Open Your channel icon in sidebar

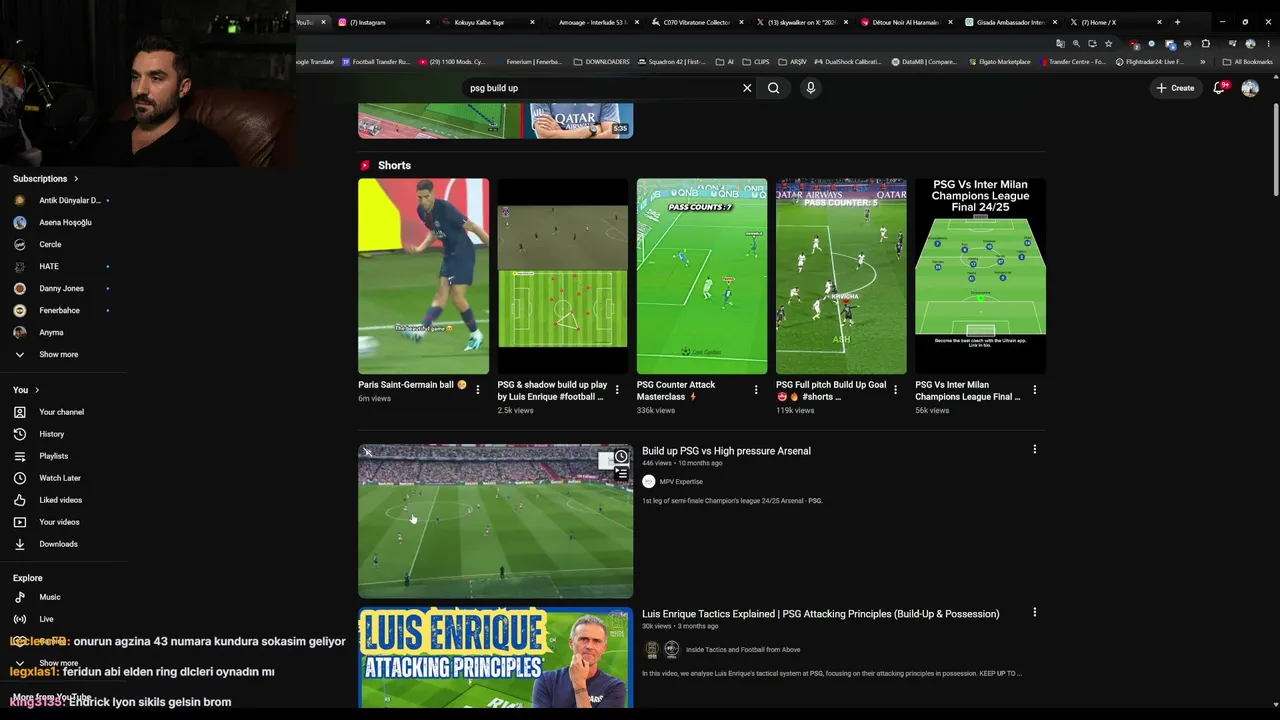pyautogui.click(x=20, y=412)
